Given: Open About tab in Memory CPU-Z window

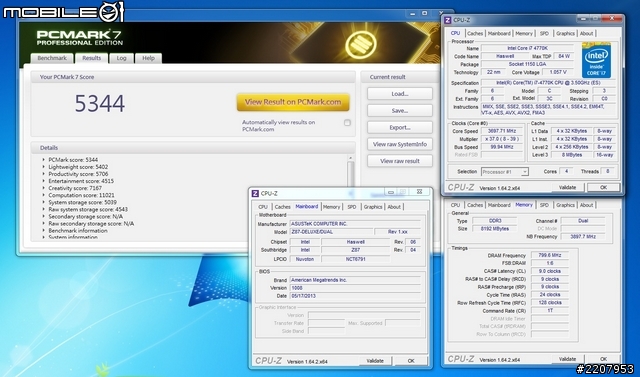Looking at the screenshot, I should click(x=587, y=205).
